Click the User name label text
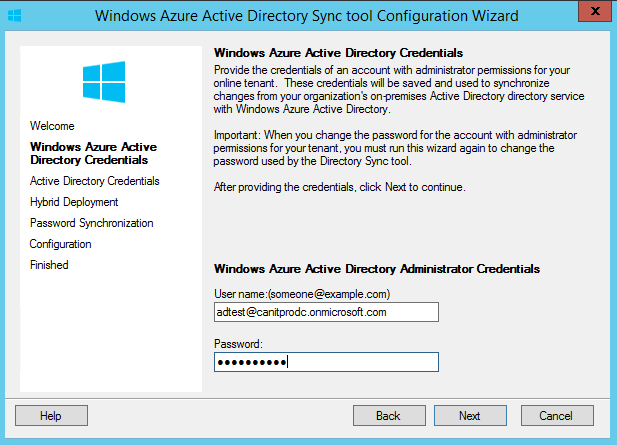The height and width of the screenshot is (445, 617). 302,294
